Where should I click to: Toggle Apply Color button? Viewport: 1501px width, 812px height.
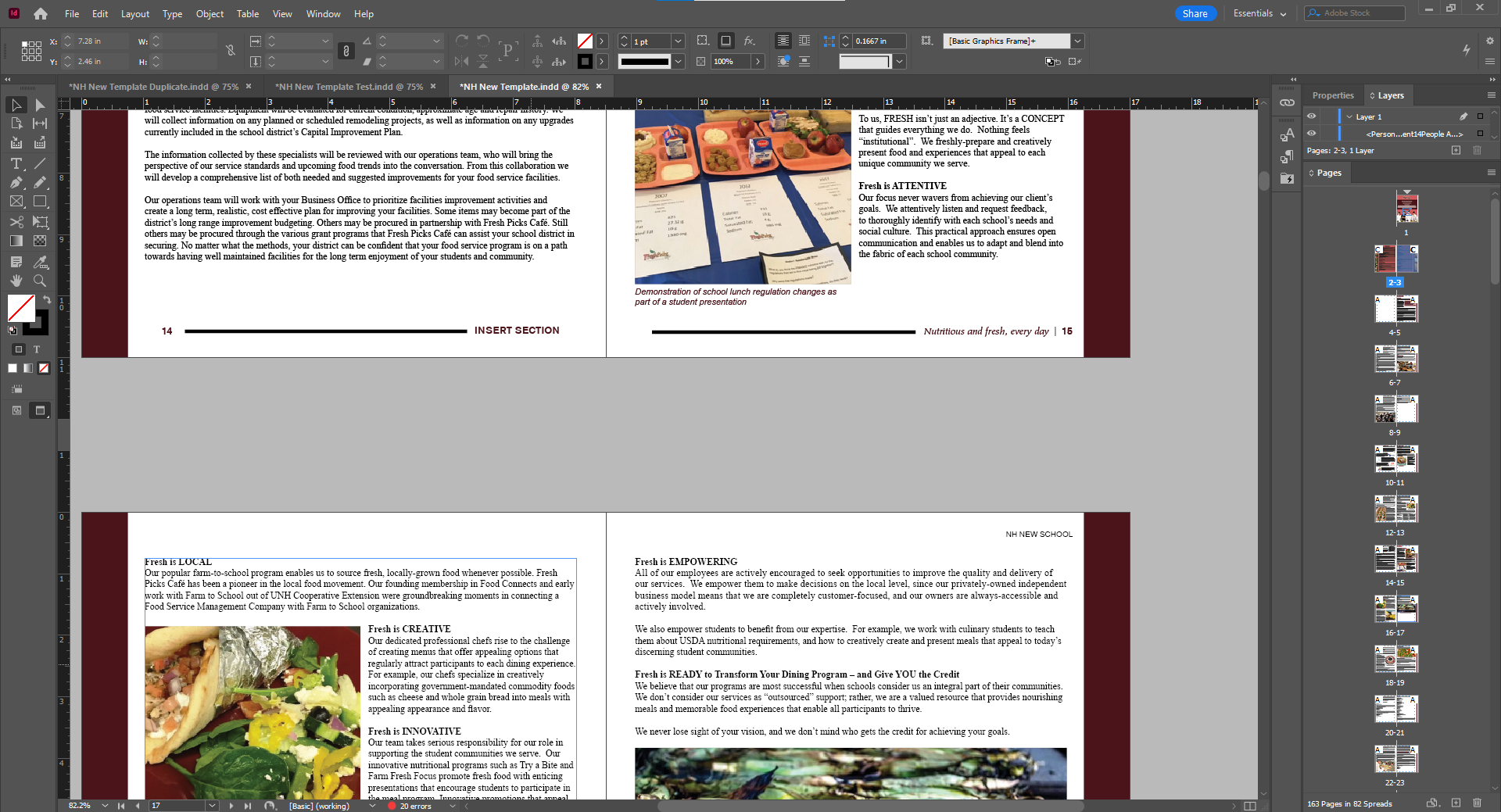pos(13,368)
